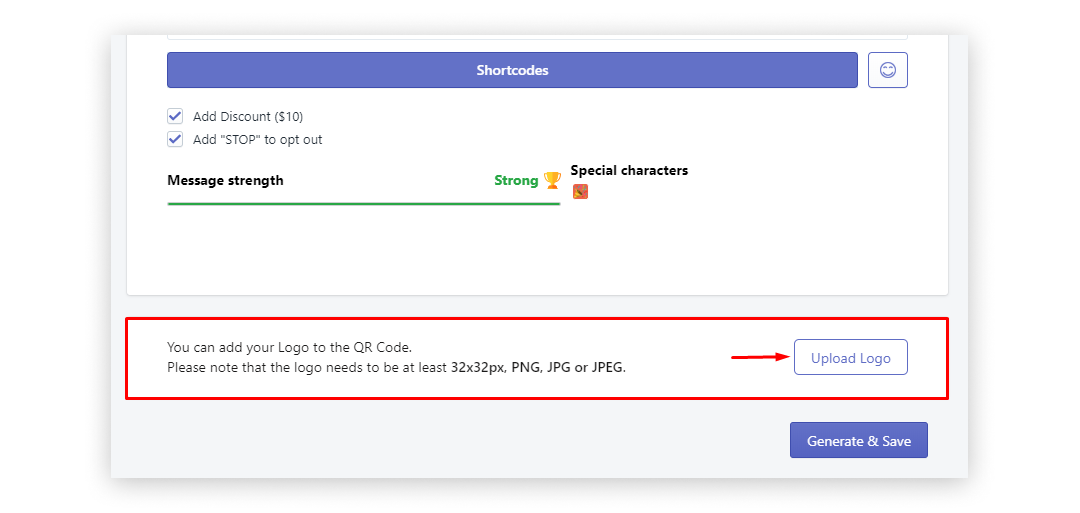Viewport: 1080px width, 513px height.
Task: Open the Shortcodes button
Action: pyautogui.click(x=512, y=70)
